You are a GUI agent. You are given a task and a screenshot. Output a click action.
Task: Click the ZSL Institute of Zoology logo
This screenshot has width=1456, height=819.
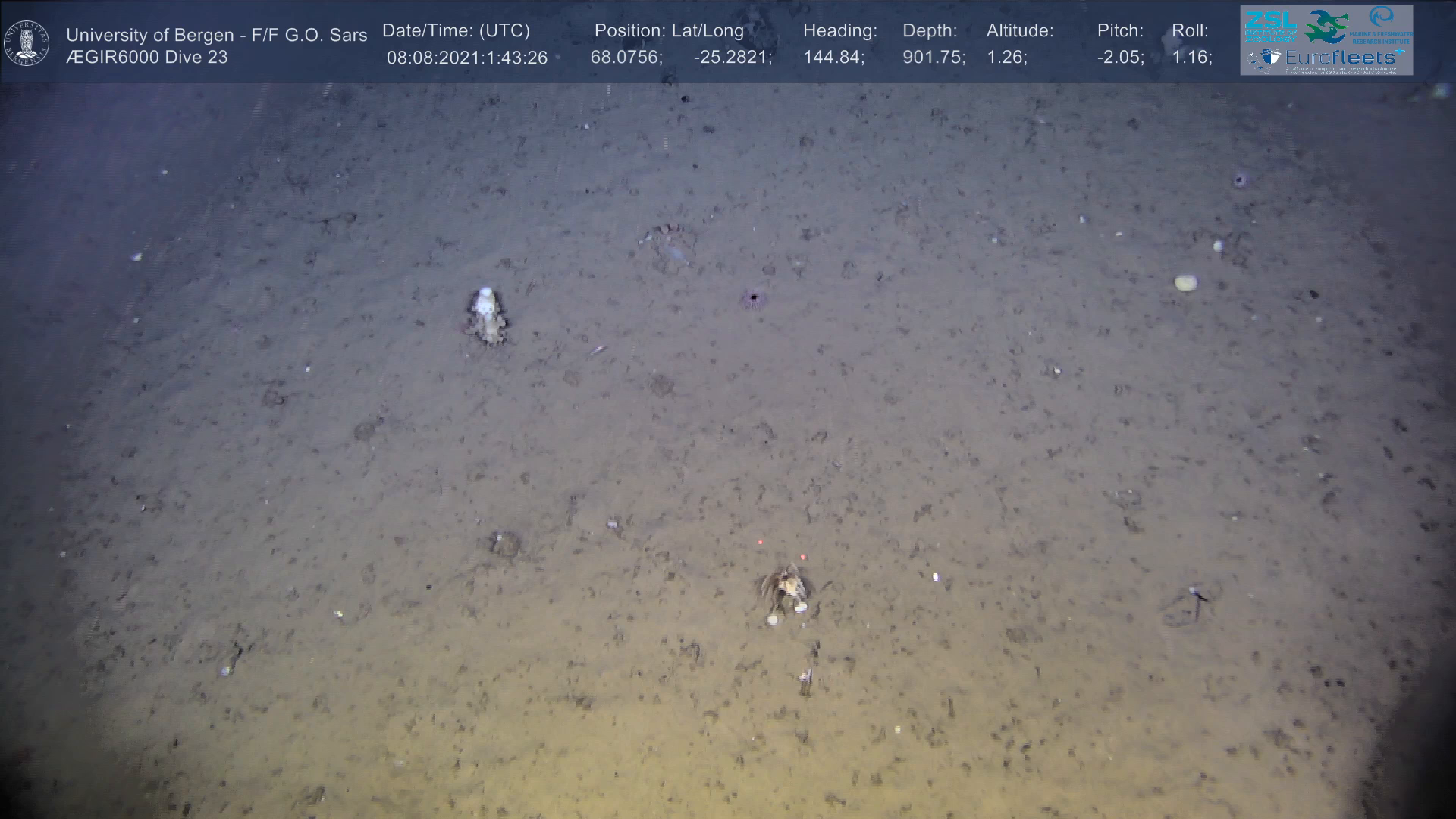point(1271,27)
